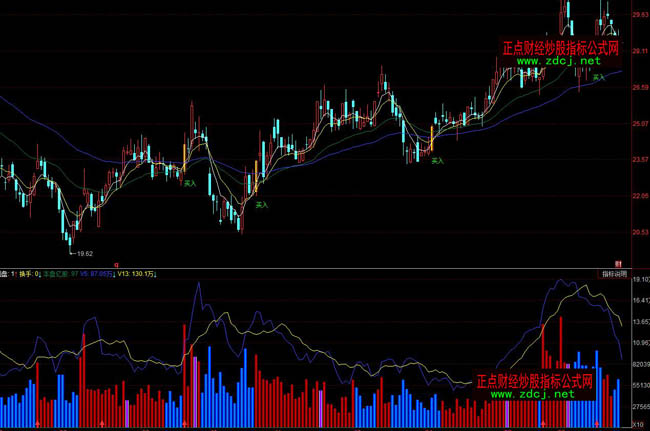
Task: Click the 指标说明 button
Action: pyautogui.click(x=612, y=273)
